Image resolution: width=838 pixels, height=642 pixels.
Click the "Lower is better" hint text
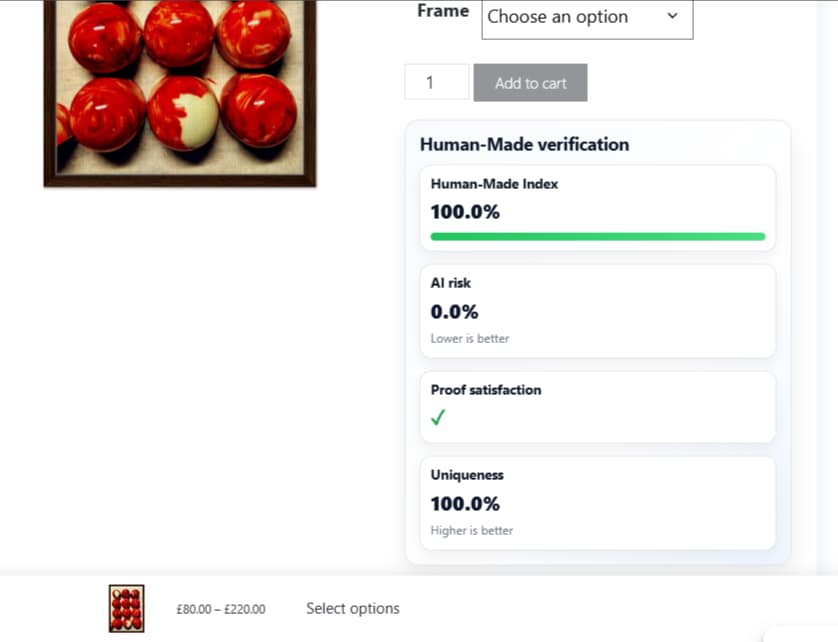pyautogui.click(x=469, y=339)
